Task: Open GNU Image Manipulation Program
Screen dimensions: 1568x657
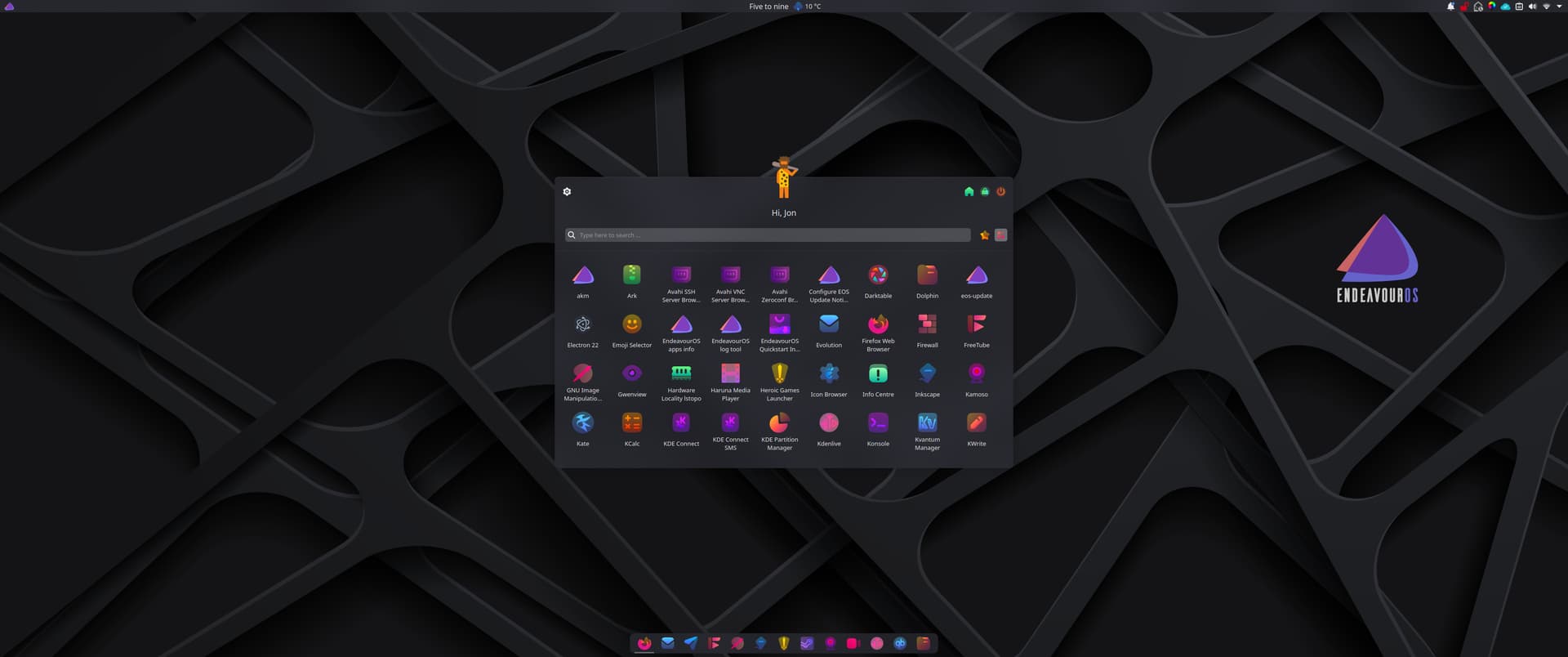Action: (582, 382)
